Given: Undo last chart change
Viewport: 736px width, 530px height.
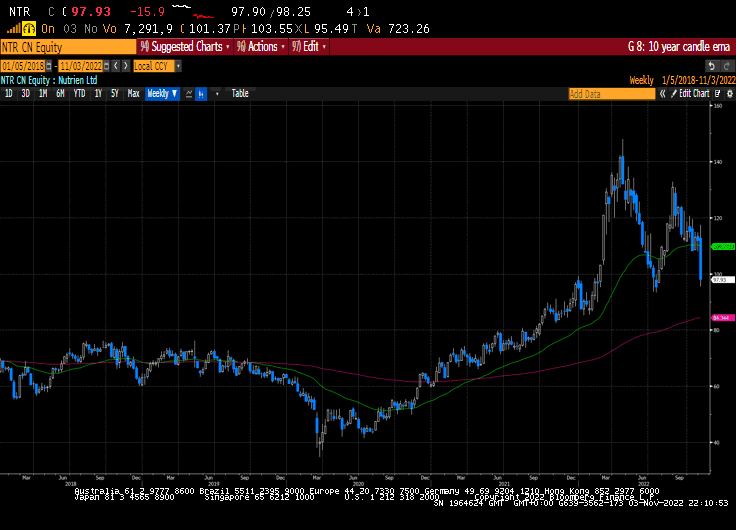Looking at the screenshot, I should [x=712, y=66].
